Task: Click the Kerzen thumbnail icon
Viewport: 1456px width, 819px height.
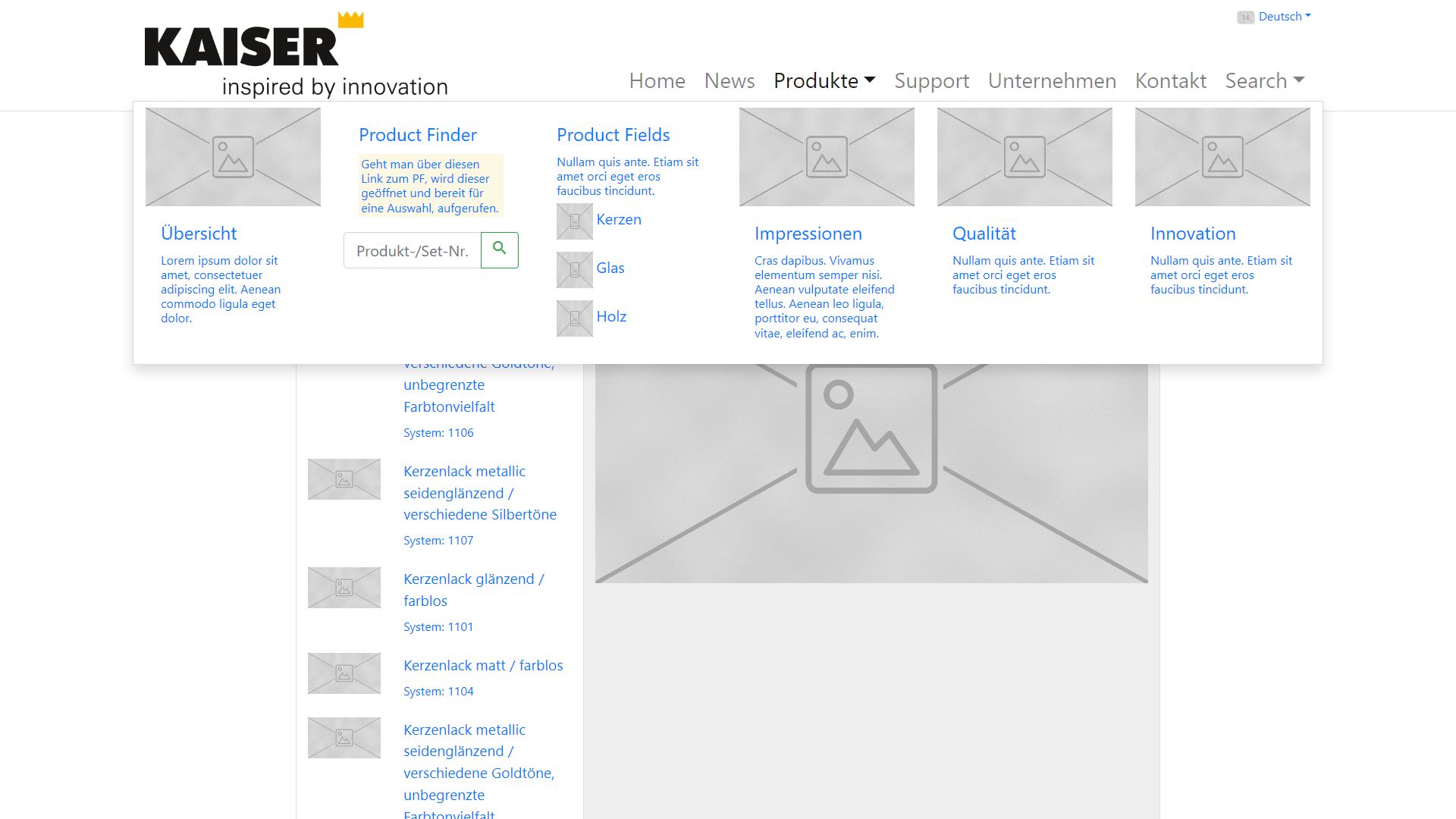Action: [574, 221]
